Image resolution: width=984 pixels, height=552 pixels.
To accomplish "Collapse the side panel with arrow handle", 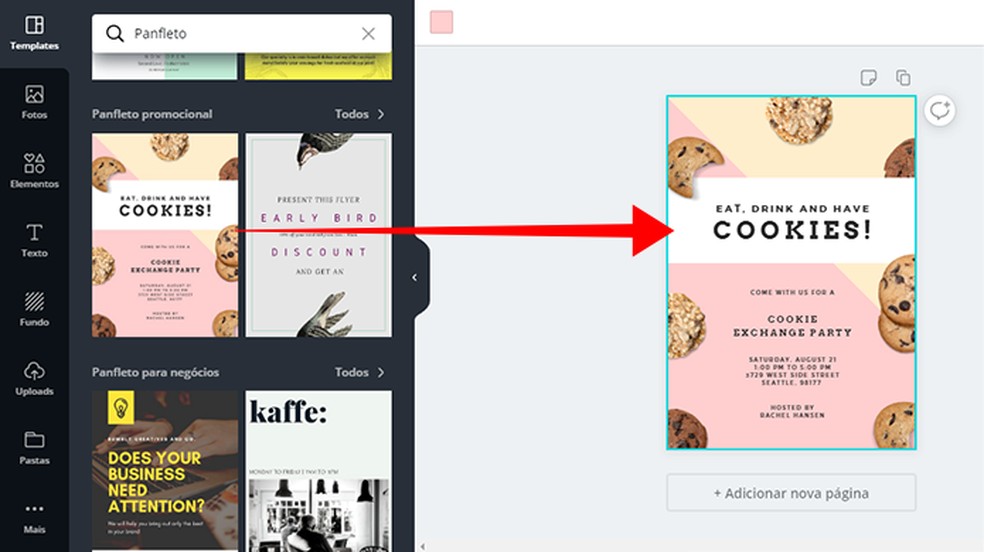I will [415, 277].
